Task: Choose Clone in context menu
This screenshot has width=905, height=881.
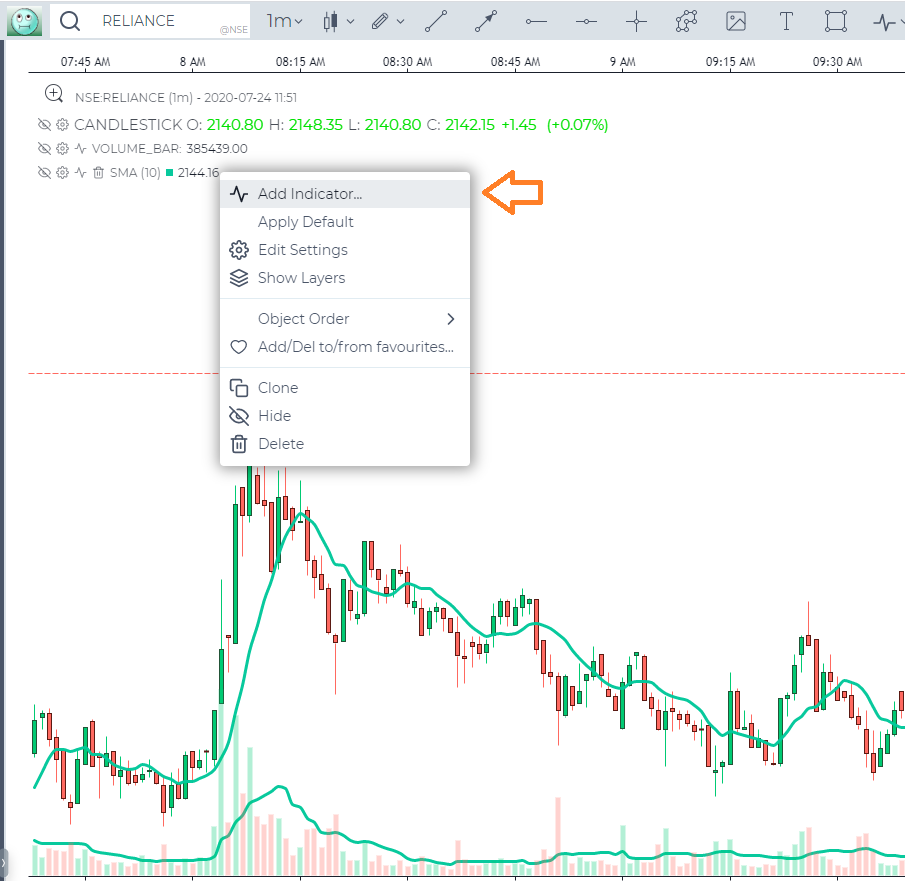Action: pyautogui.click(x=345, y=388)
